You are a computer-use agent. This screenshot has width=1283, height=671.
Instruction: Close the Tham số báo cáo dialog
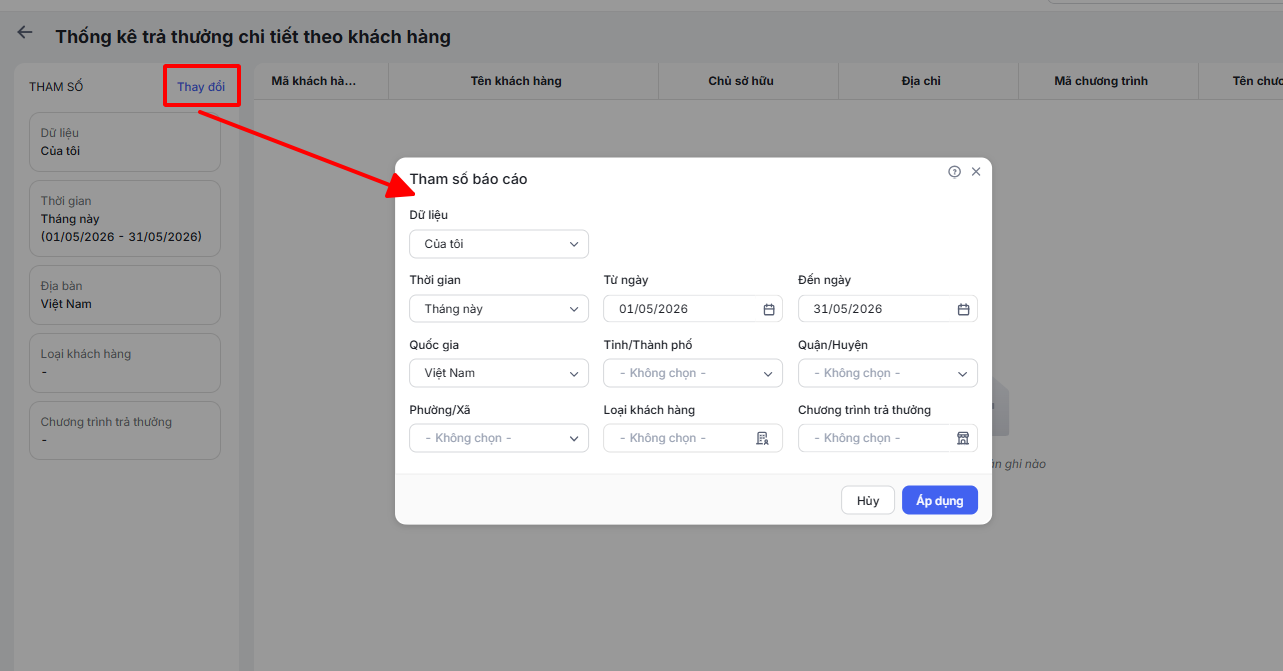click(976, 172)
